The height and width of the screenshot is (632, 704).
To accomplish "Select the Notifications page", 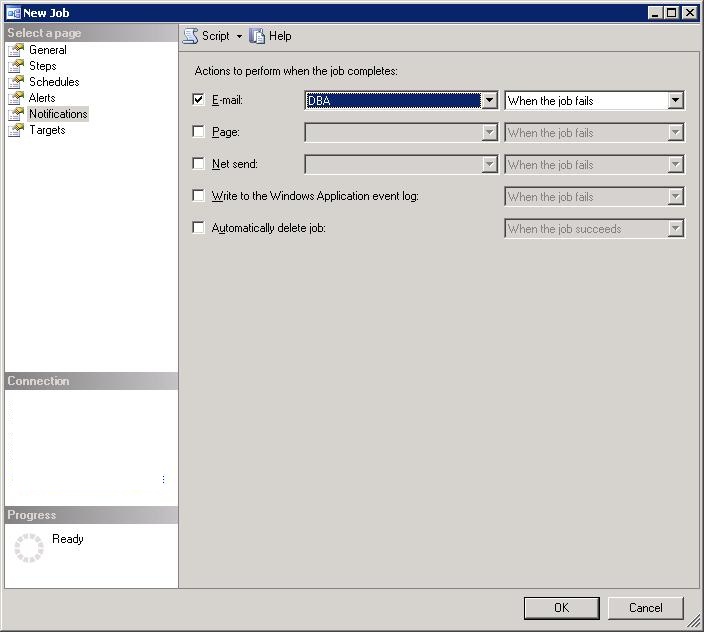I will [58, 114].
